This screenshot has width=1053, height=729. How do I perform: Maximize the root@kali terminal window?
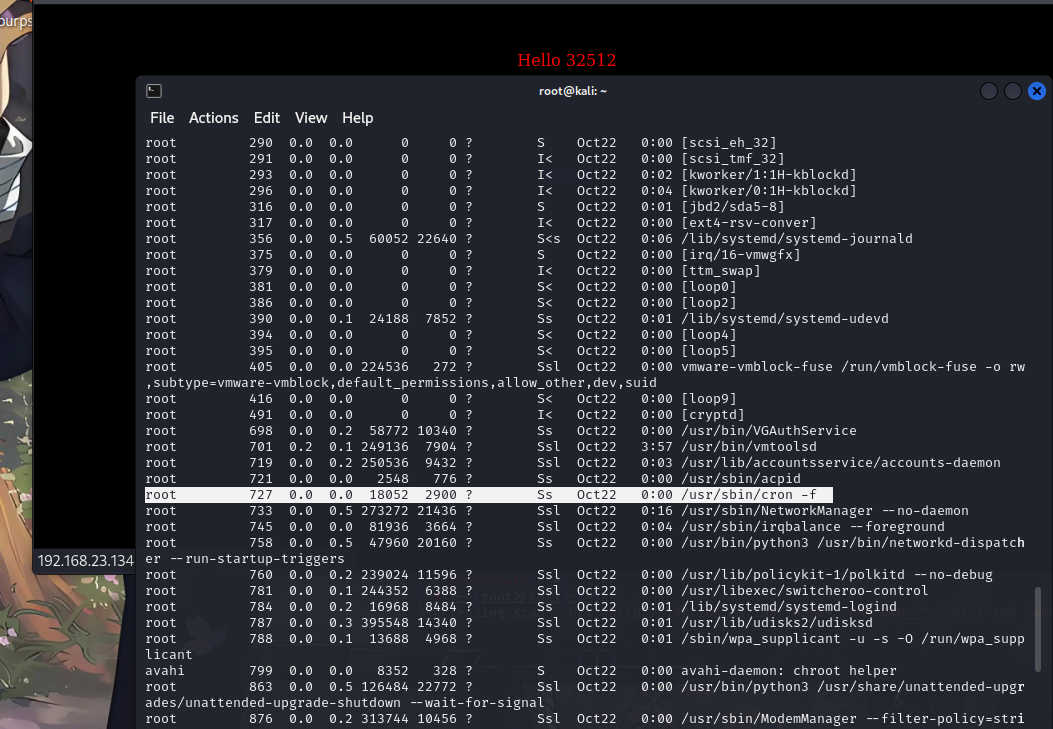pyautogui.click(x=1013, y=91)
